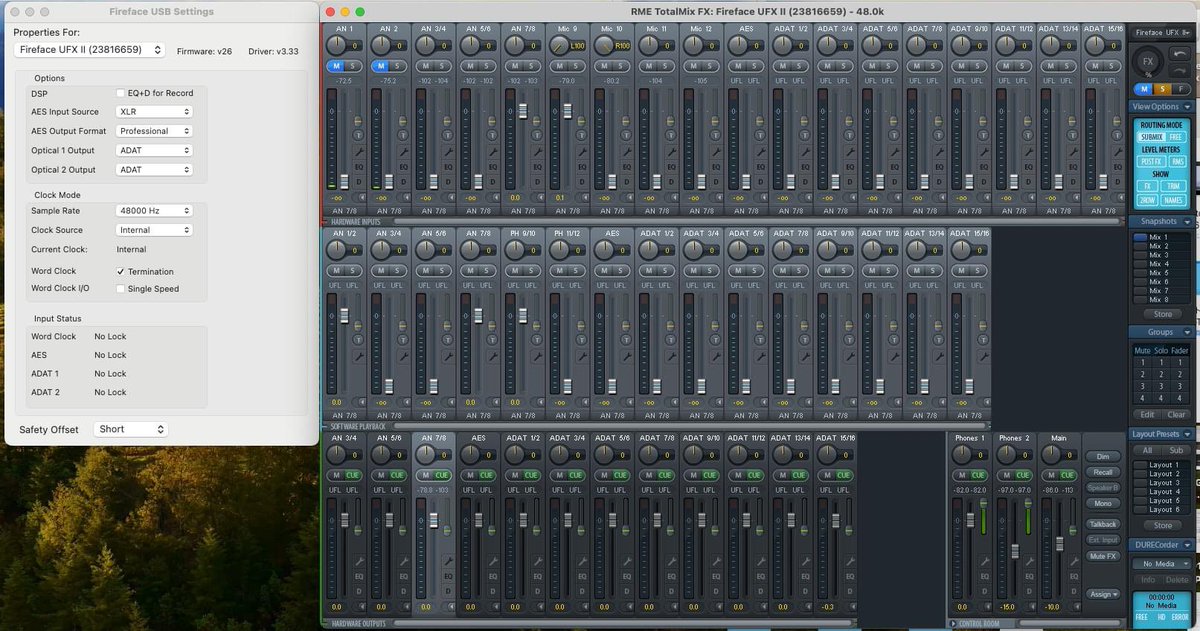
Task: Open the dynamics D on AN 7/8 input
Action: (x=536, y=182)
